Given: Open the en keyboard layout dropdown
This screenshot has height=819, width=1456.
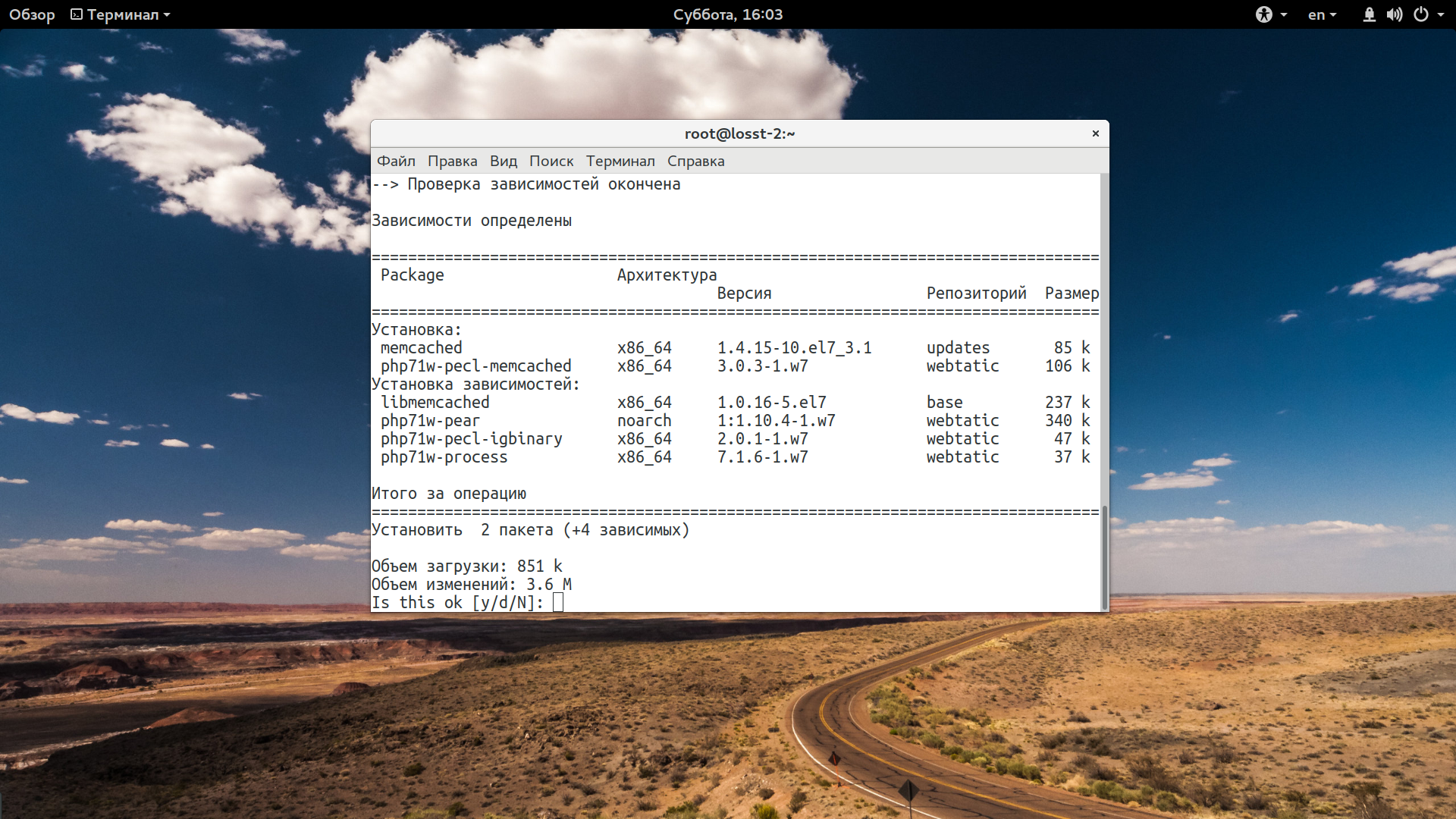Looking at the screenshot, I should [1322, 14].
